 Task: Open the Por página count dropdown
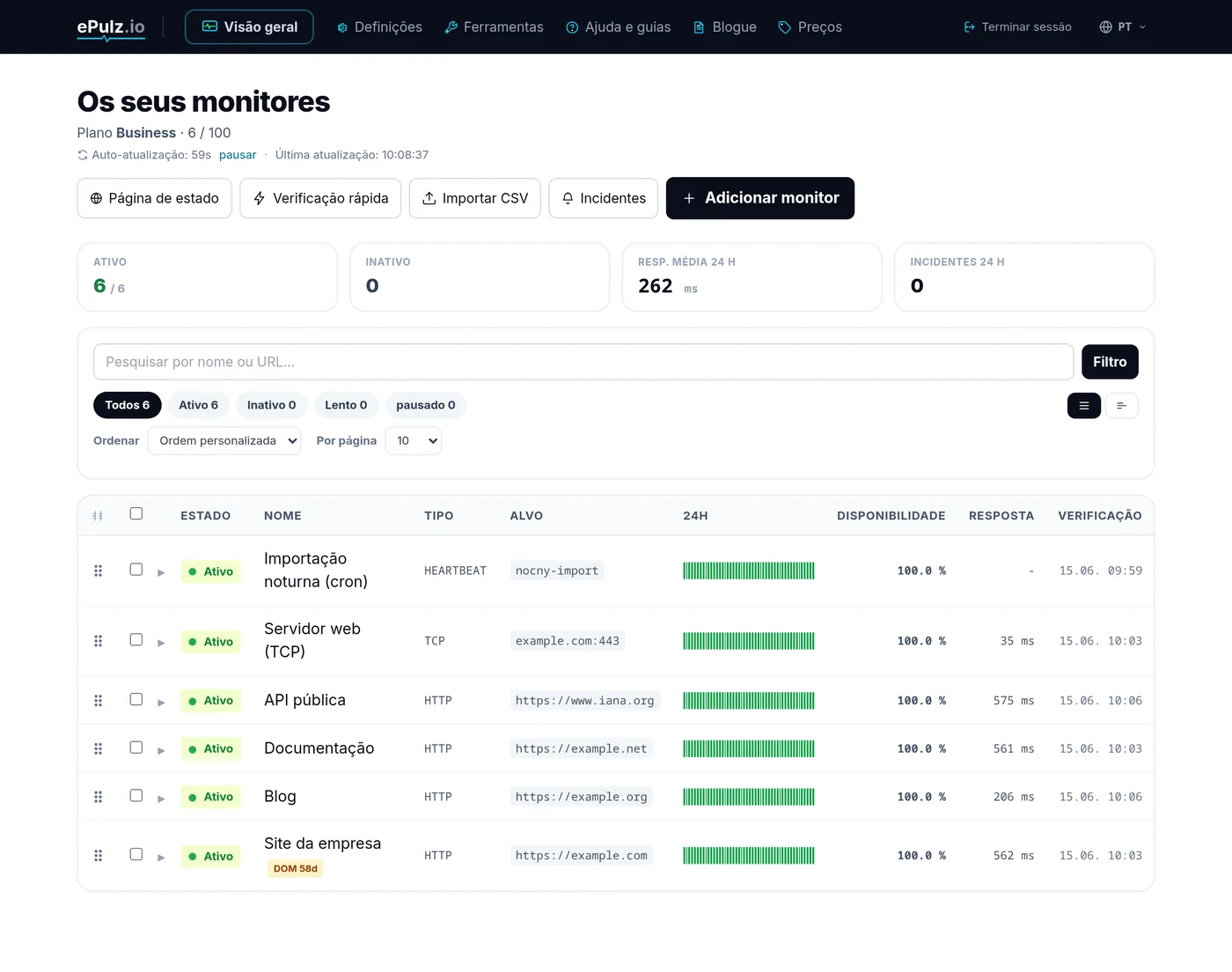pyautogui.click(x=413, y=441)
